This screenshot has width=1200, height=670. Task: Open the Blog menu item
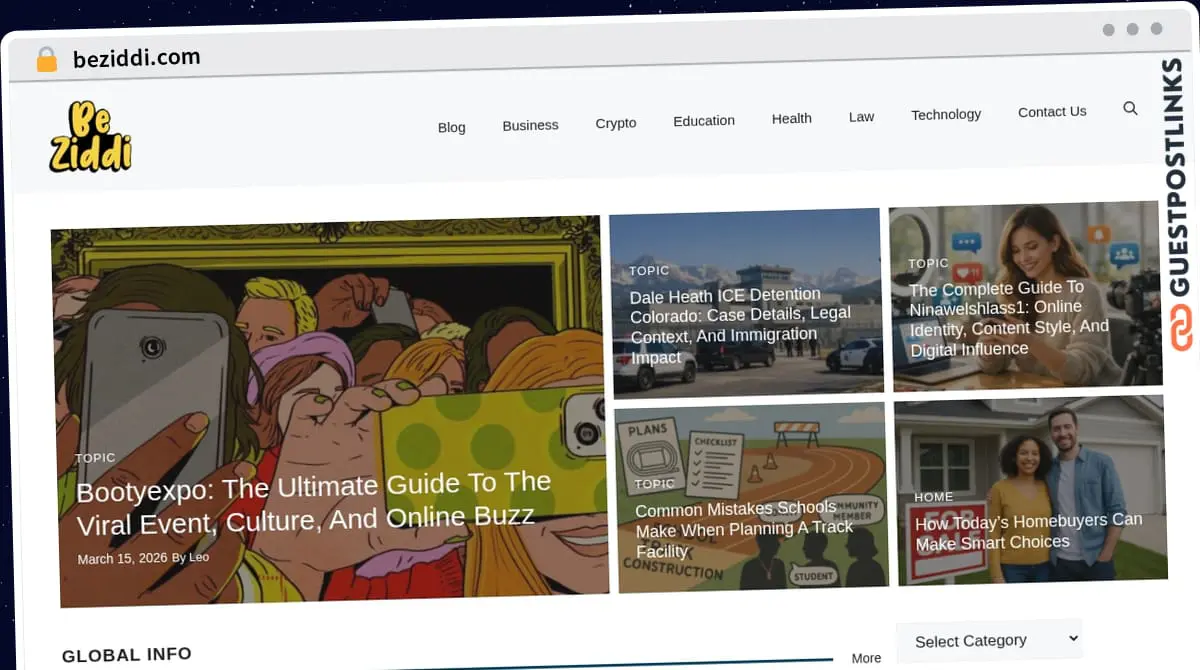pos(451,127)
